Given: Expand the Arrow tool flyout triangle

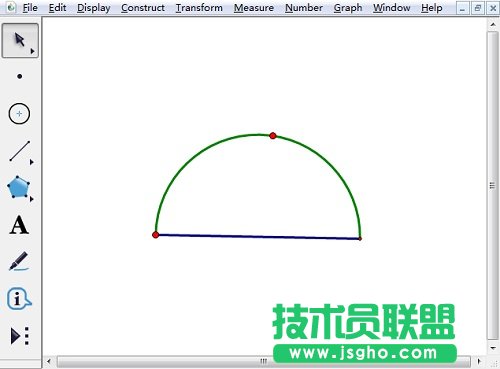Looking at the screenshot, I should tap(32, 51).
